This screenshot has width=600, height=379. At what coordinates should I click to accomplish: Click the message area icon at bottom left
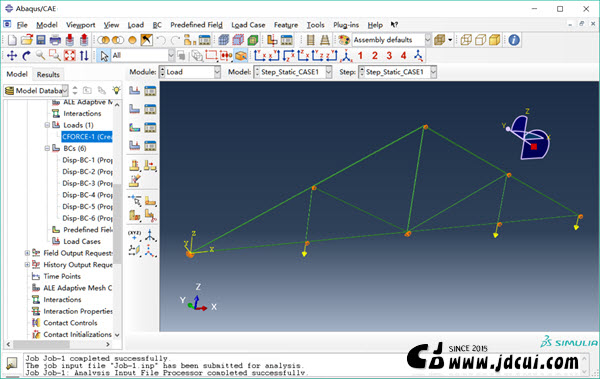click(x=11, y=363)
